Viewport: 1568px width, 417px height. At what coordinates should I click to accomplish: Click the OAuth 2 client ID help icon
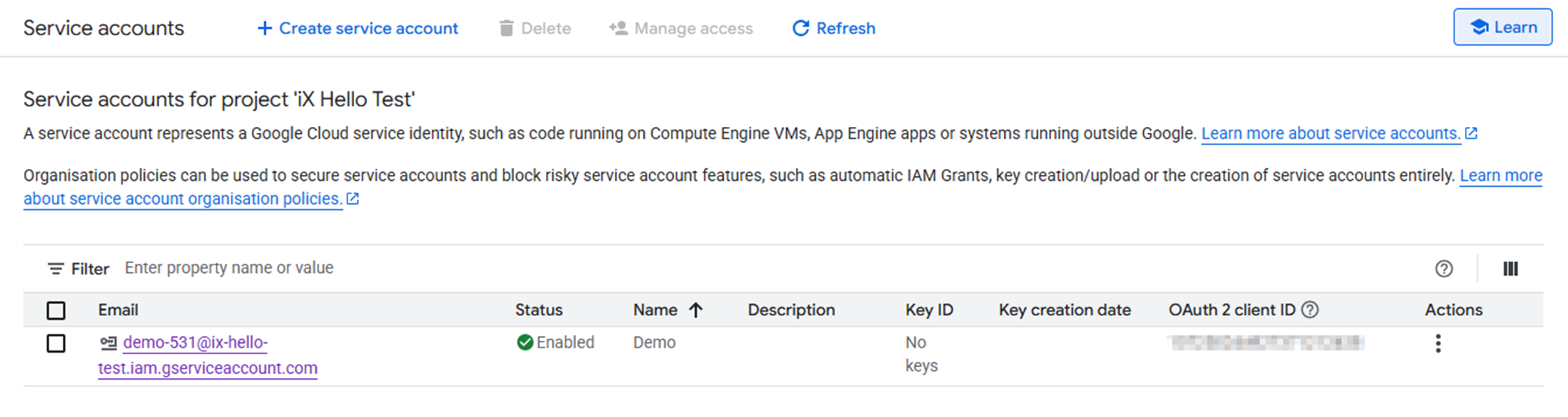[1310, 310]
